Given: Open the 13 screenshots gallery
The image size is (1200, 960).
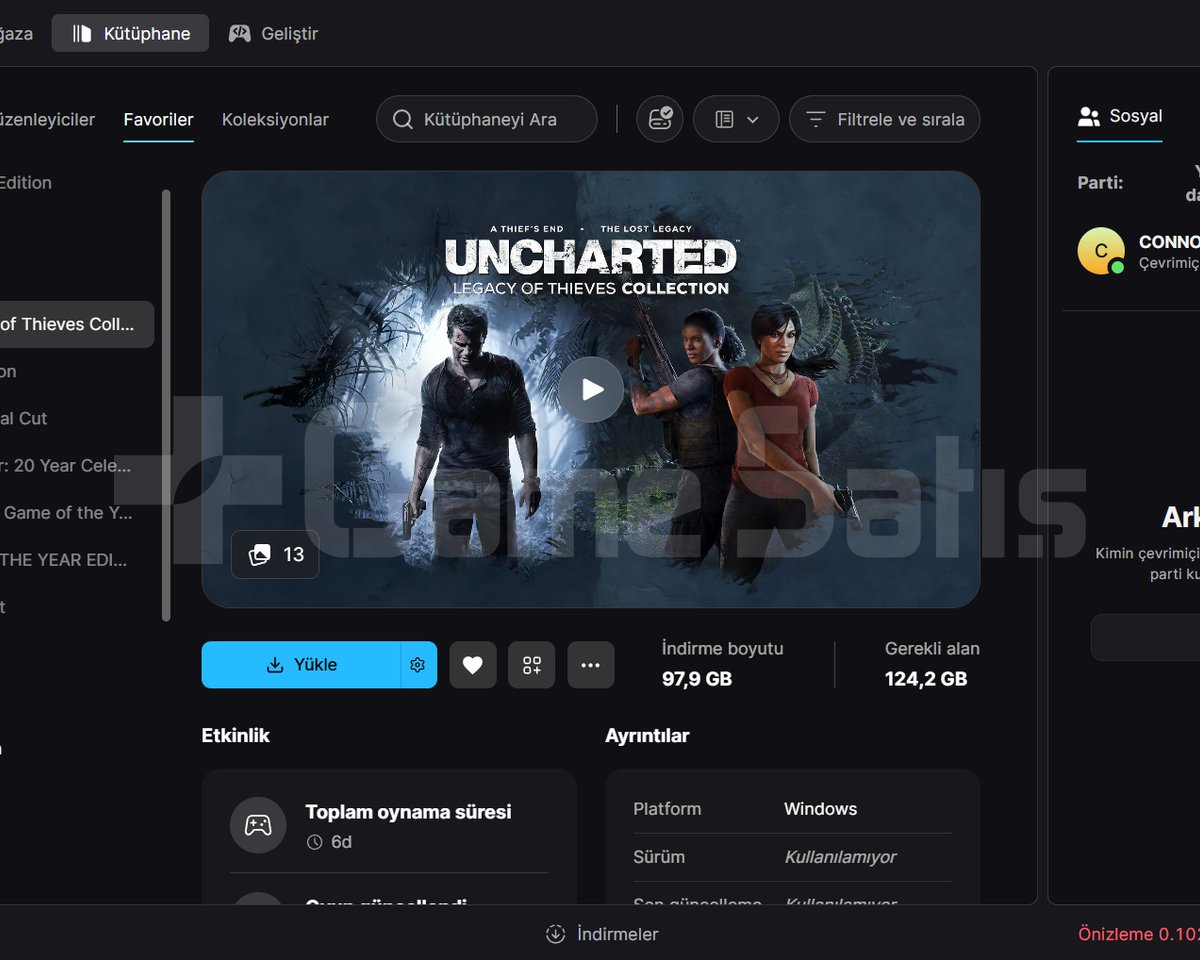Looking at the screenshot, I should tap(275, 554).
